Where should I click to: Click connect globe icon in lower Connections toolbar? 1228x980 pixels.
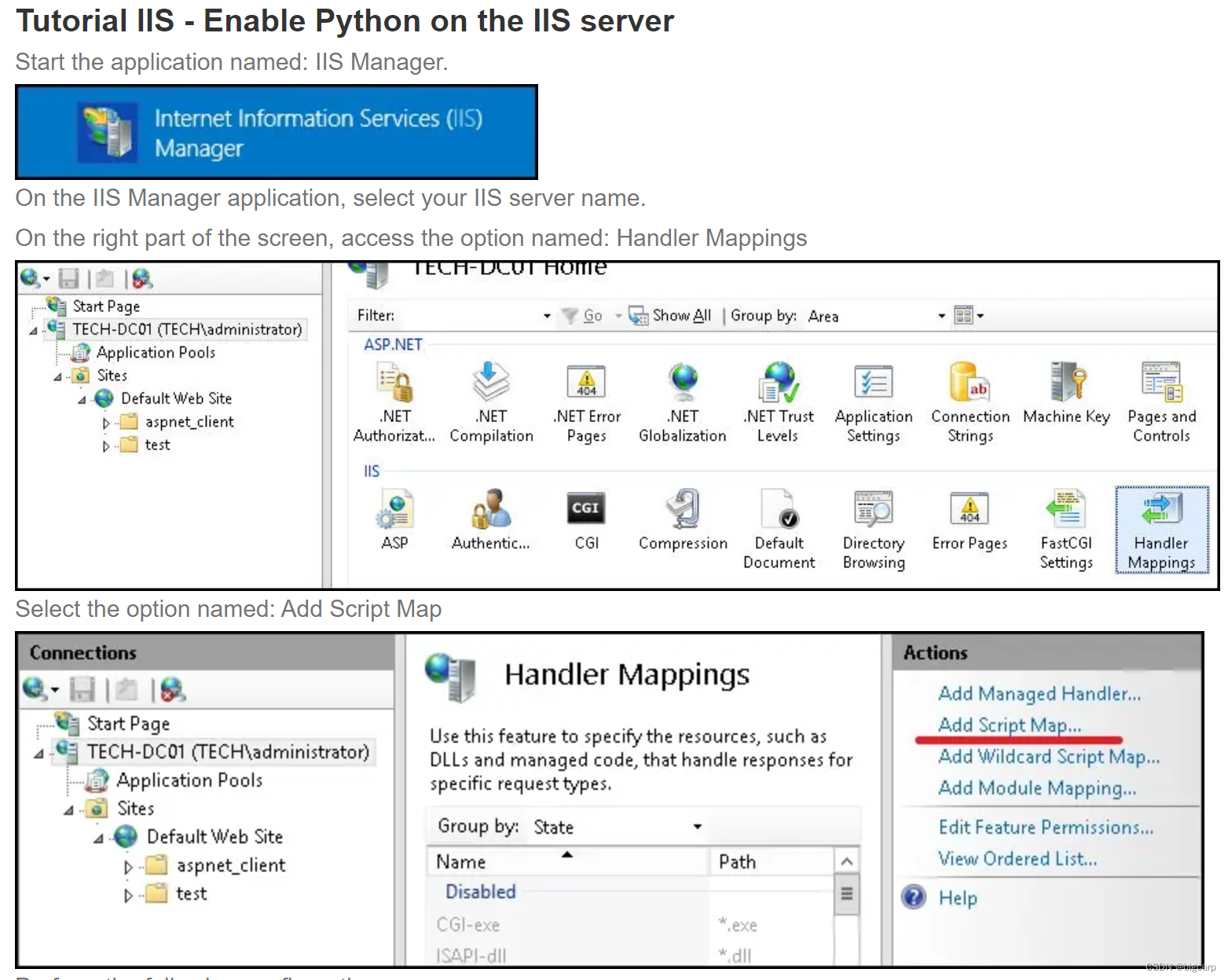click(x=35, y=688)
